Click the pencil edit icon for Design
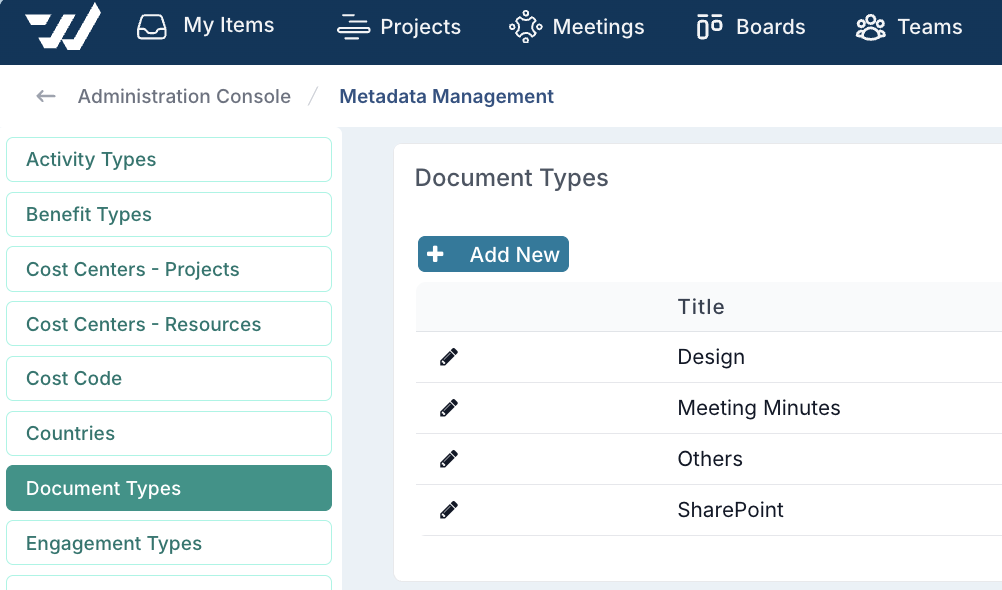This screenshot has height=590, width=1002. coord(449,357)
